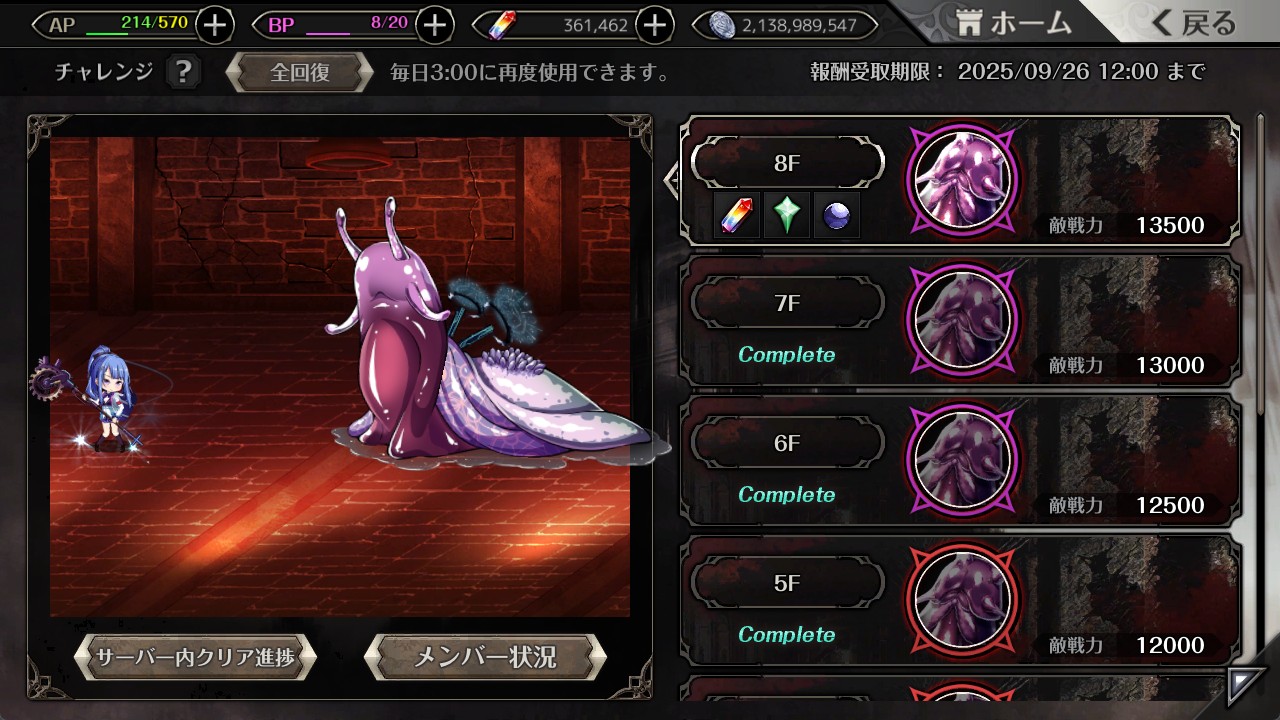Collapse the floor list left arrow
The height and width of the screenshot is (720, 1280).
tap(671, 180)
